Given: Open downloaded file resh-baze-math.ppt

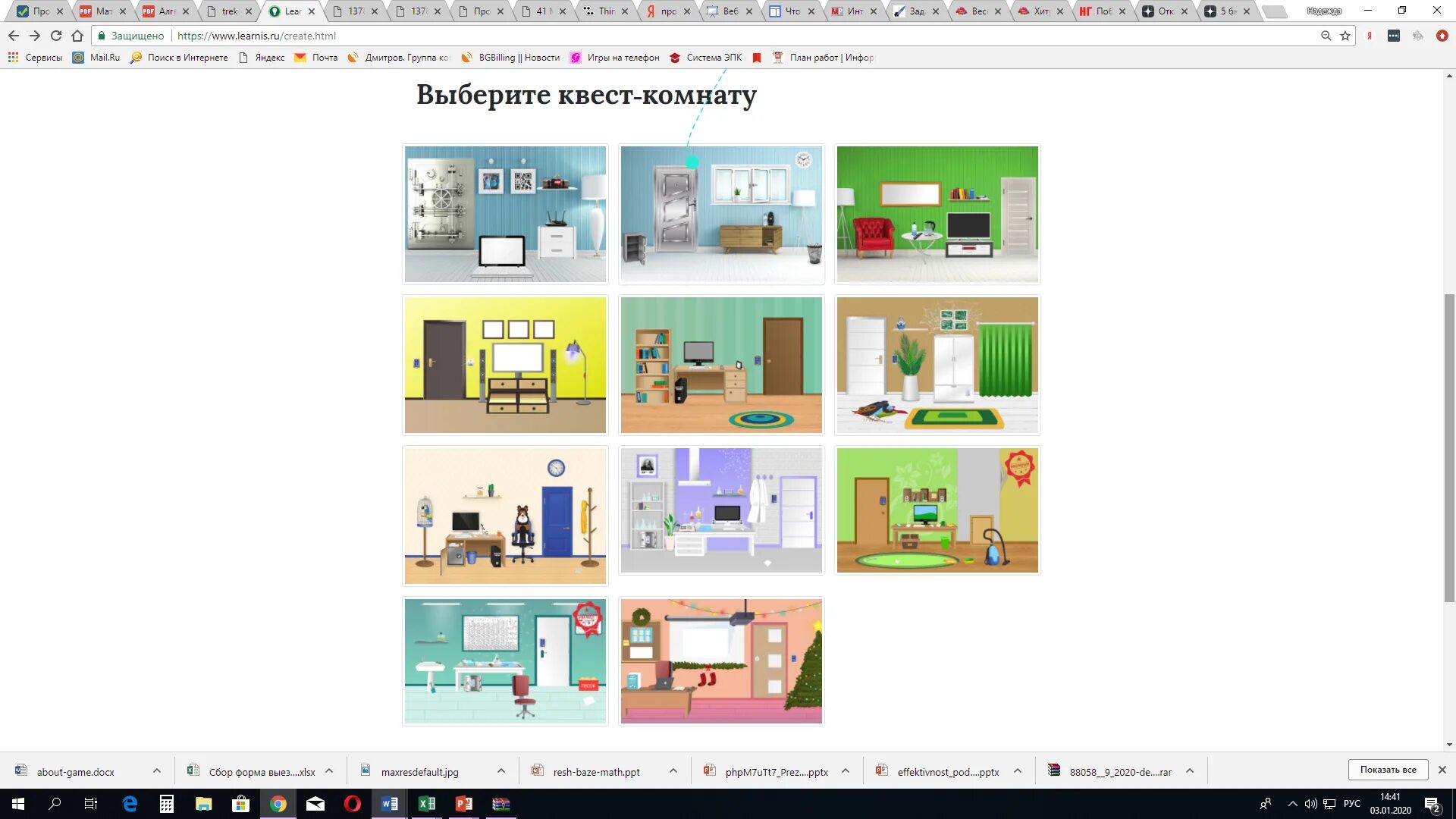Looking at the screenshot, I should (x=596, y=772).
